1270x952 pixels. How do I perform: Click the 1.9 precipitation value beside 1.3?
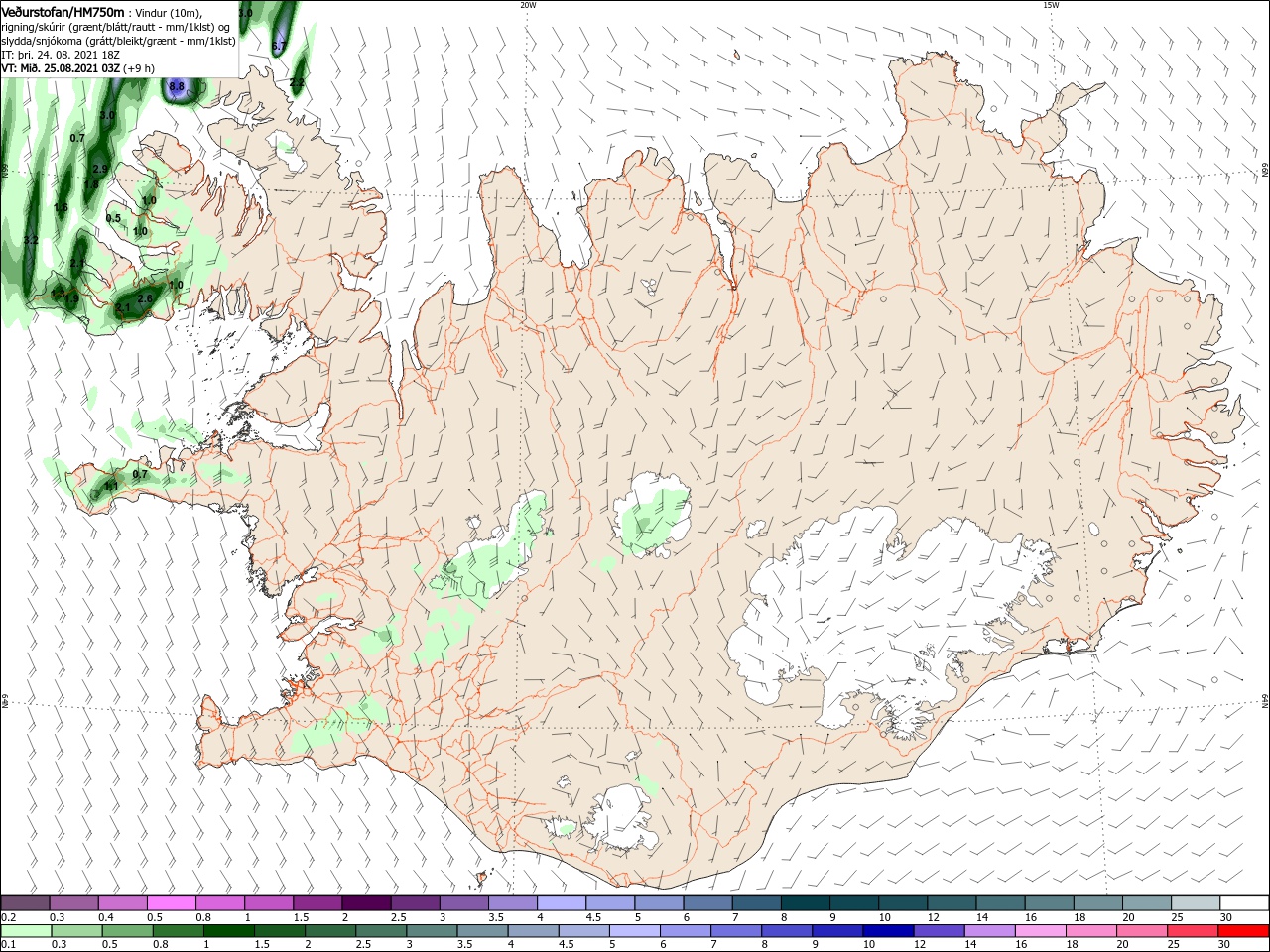72,298
